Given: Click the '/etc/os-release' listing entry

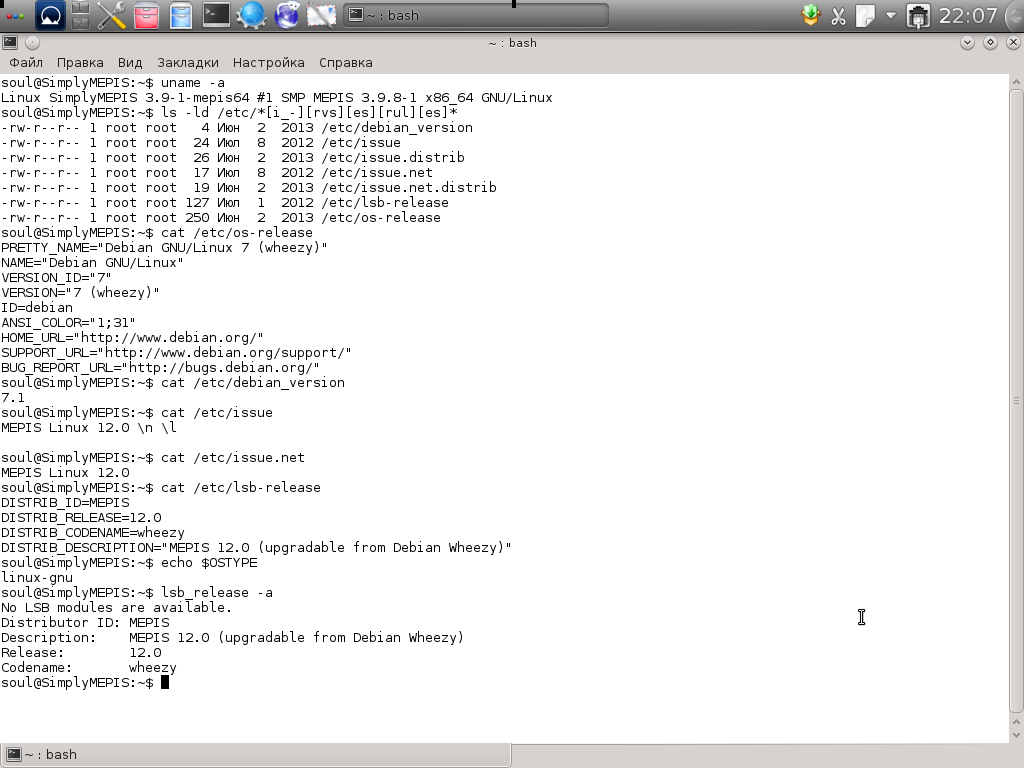Looking at the screenshot, I should pyautogui.click(x=381, y=217).
